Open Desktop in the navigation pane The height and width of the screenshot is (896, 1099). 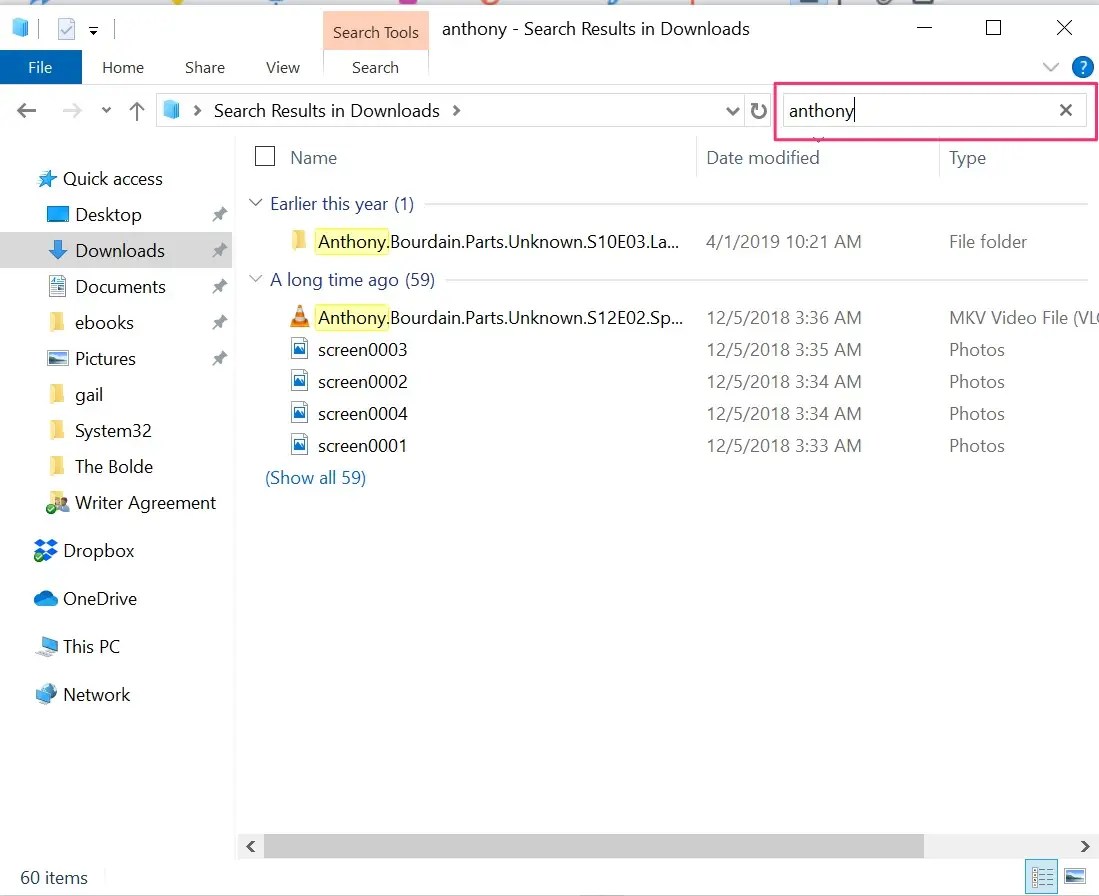point(108,215)
